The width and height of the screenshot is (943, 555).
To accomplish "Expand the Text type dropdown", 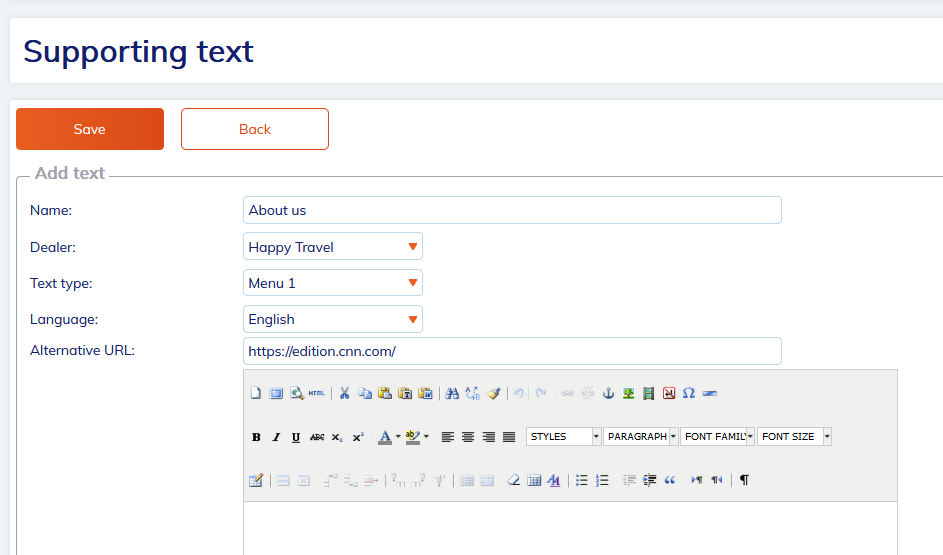I will [332, 283].
